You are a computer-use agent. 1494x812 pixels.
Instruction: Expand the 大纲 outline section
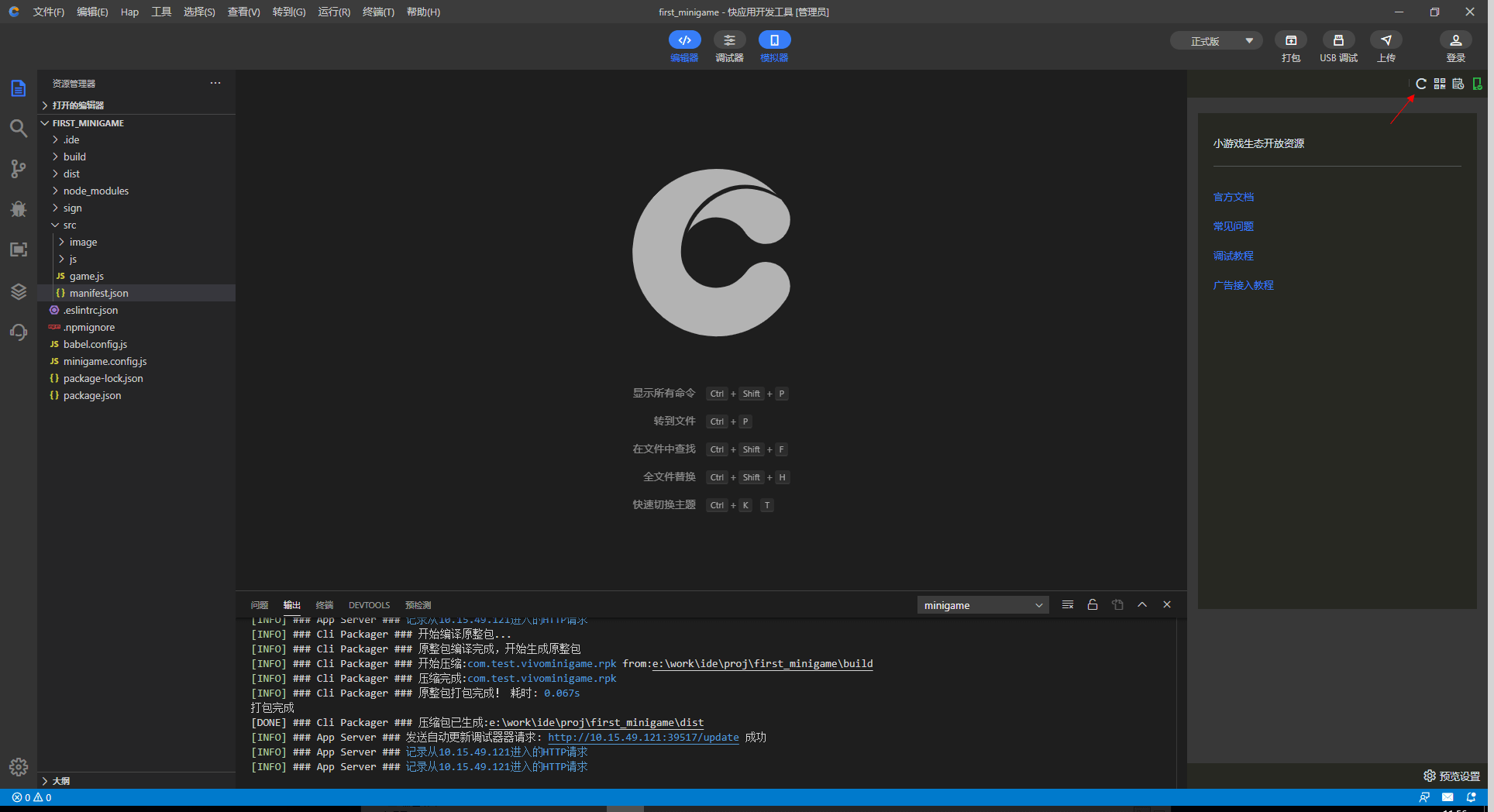pyautogui.click(x=136, y=781)
